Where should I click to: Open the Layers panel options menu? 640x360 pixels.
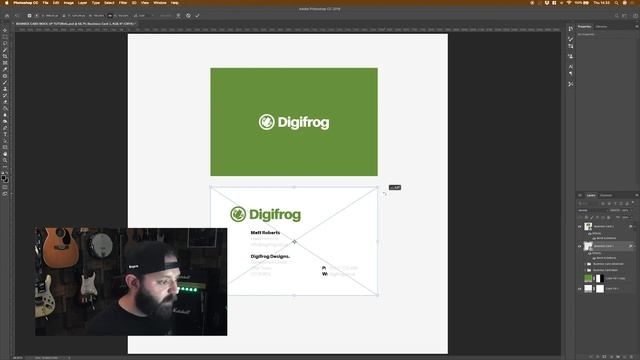(x=636, y=196)
